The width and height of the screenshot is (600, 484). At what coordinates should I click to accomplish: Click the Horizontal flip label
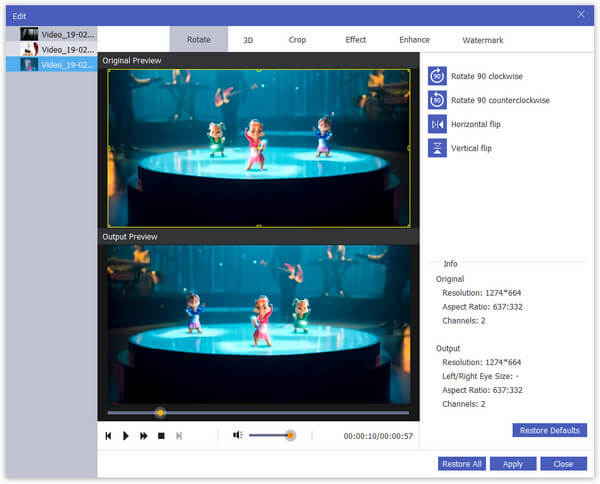(x=476, y=124)
